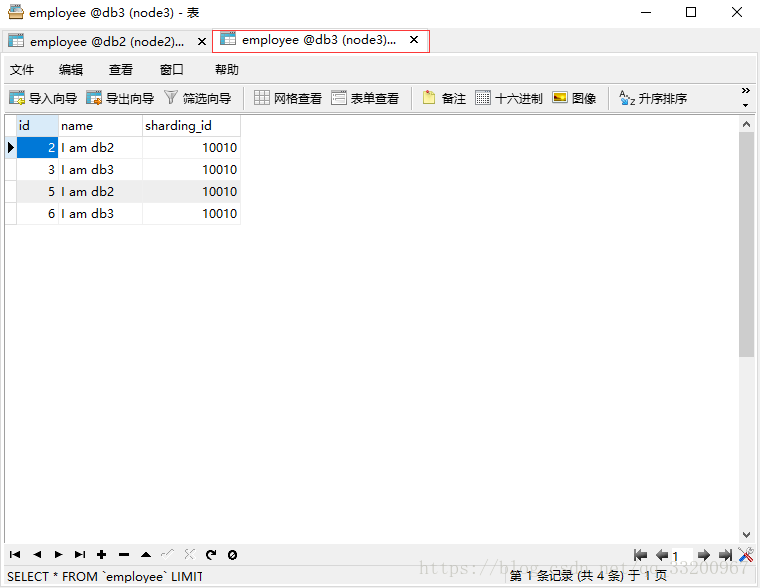Click the refresh icon in bottom bar
The height and width of the screenshot is (588, 760).
(211, 554)
